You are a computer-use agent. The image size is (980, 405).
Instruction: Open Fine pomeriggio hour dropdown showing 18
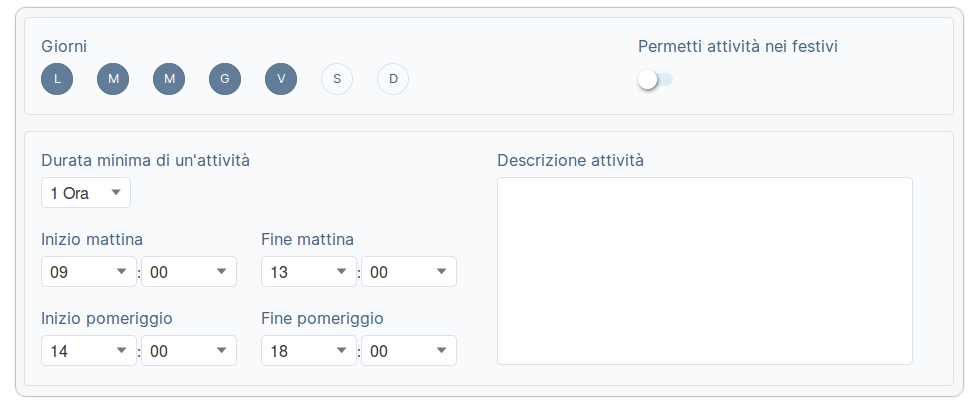pos(309,351)
